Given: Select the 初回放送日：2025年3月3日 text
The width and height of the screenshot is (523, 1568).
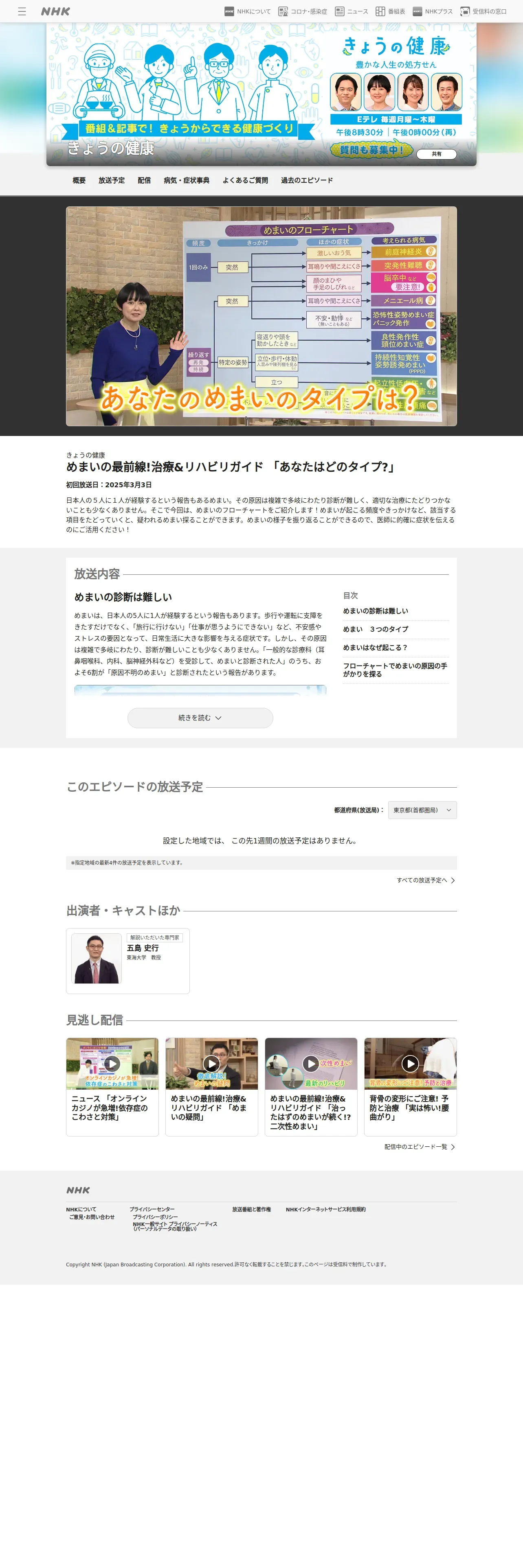Looking at the screenshot, I should [x=109, y=485].
